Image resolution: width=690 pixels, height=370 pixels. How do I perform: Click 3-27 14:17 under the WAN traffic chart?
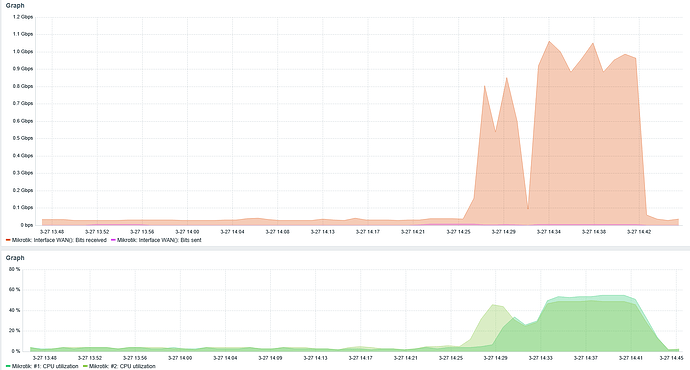tap(368, 232)
